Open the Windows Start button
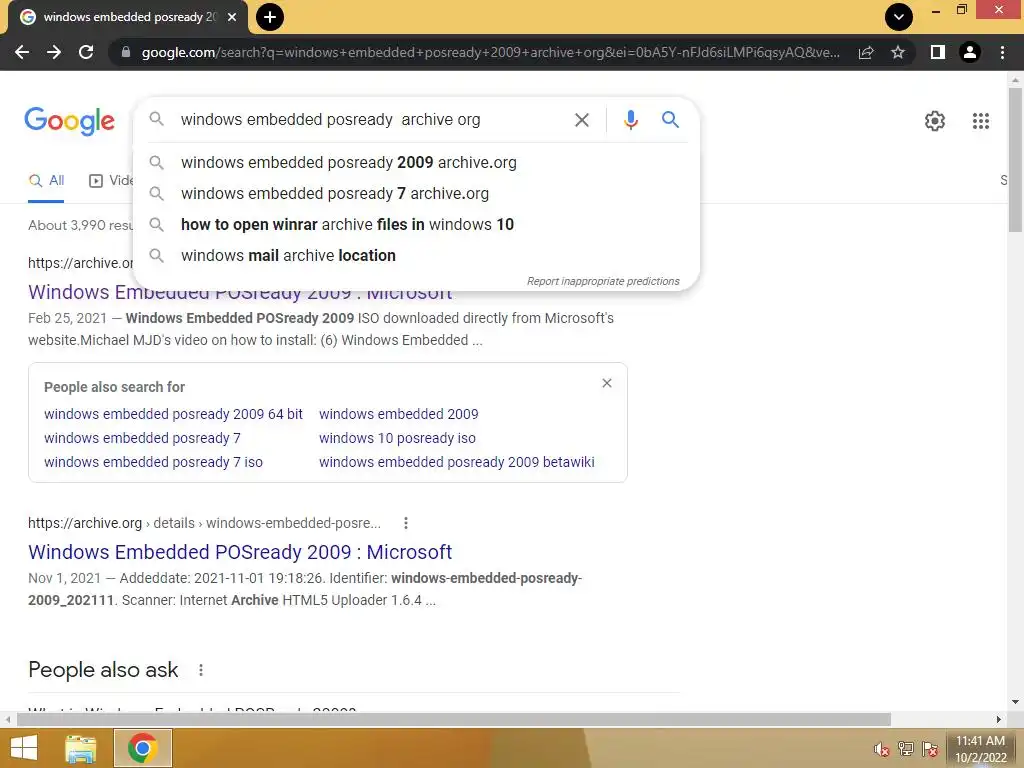This screenshot has width=1024, height=768. (x=24, y=748)
